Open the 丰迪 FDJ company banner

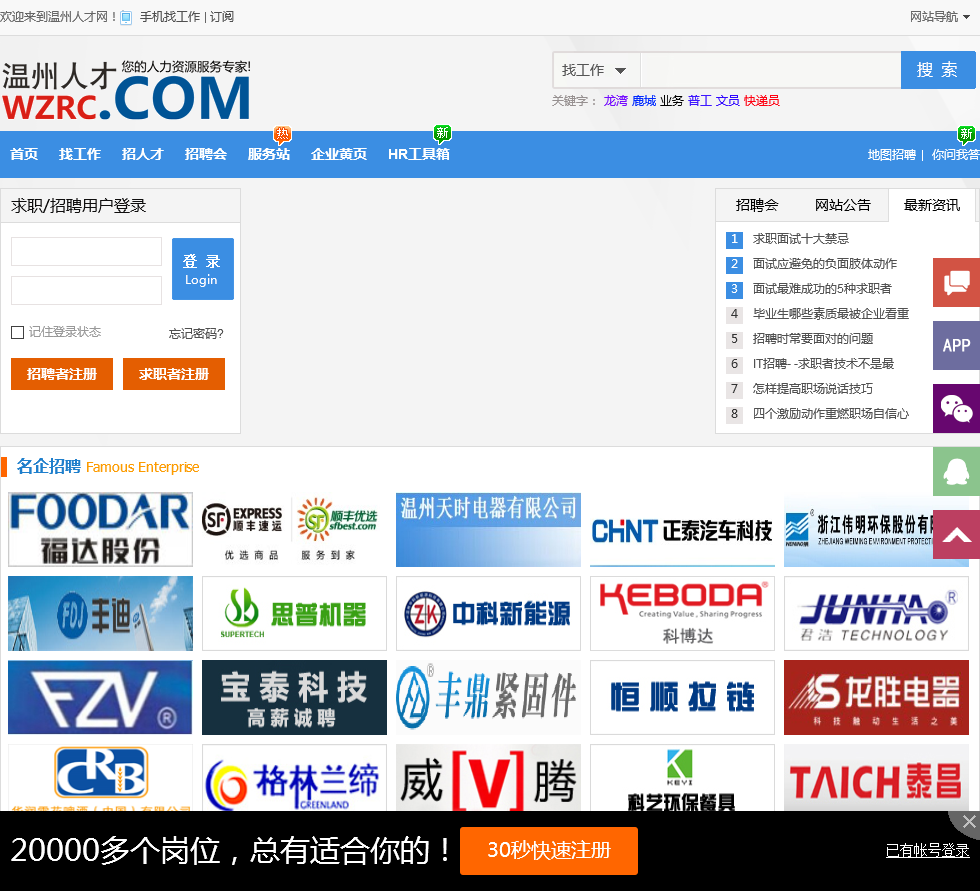pyautogui.click(x=101, y=614)
